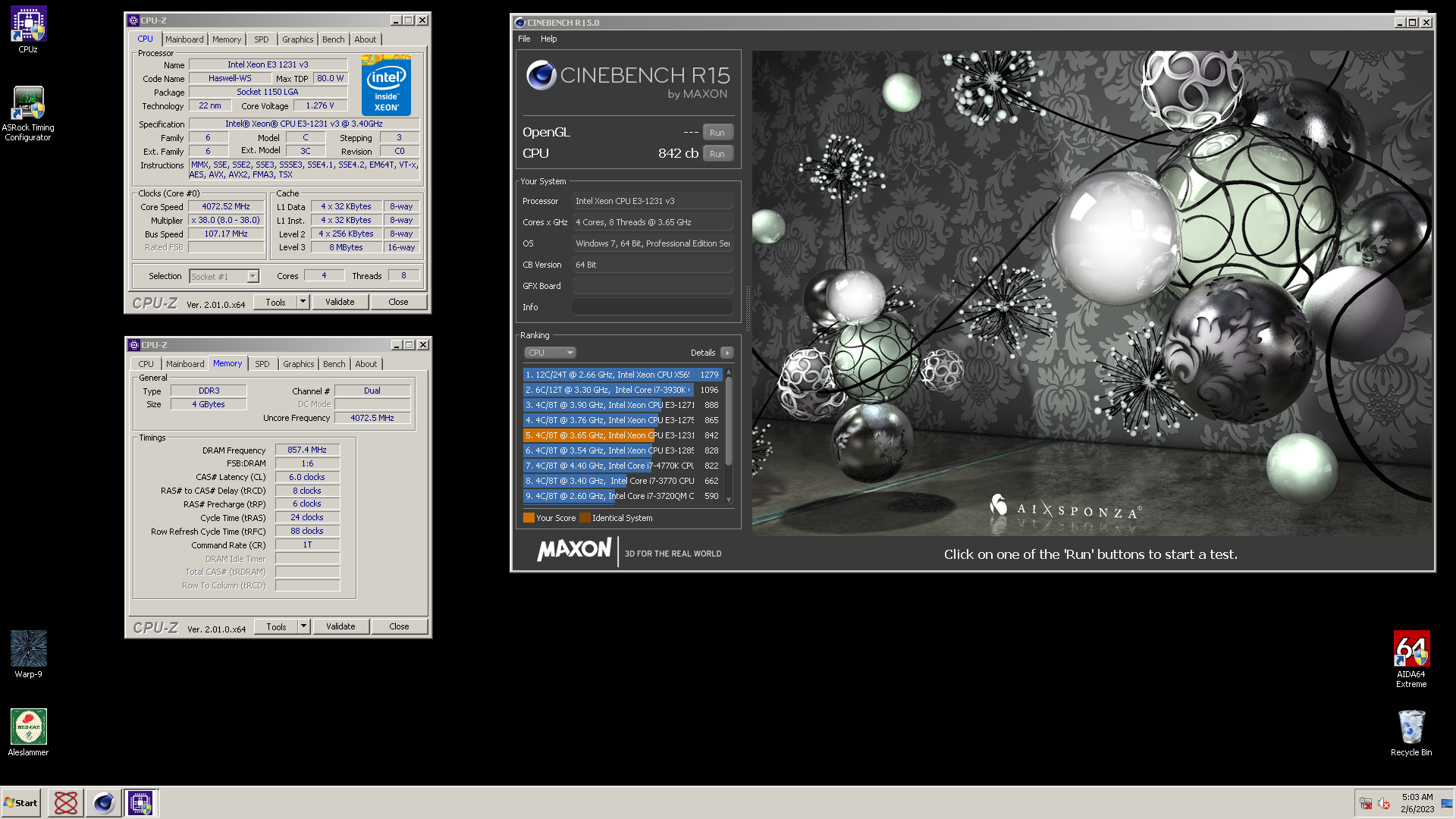1456x819 pixels.
Task: Open the Aleslammer desktop icon
Action: tap(28, 733)
